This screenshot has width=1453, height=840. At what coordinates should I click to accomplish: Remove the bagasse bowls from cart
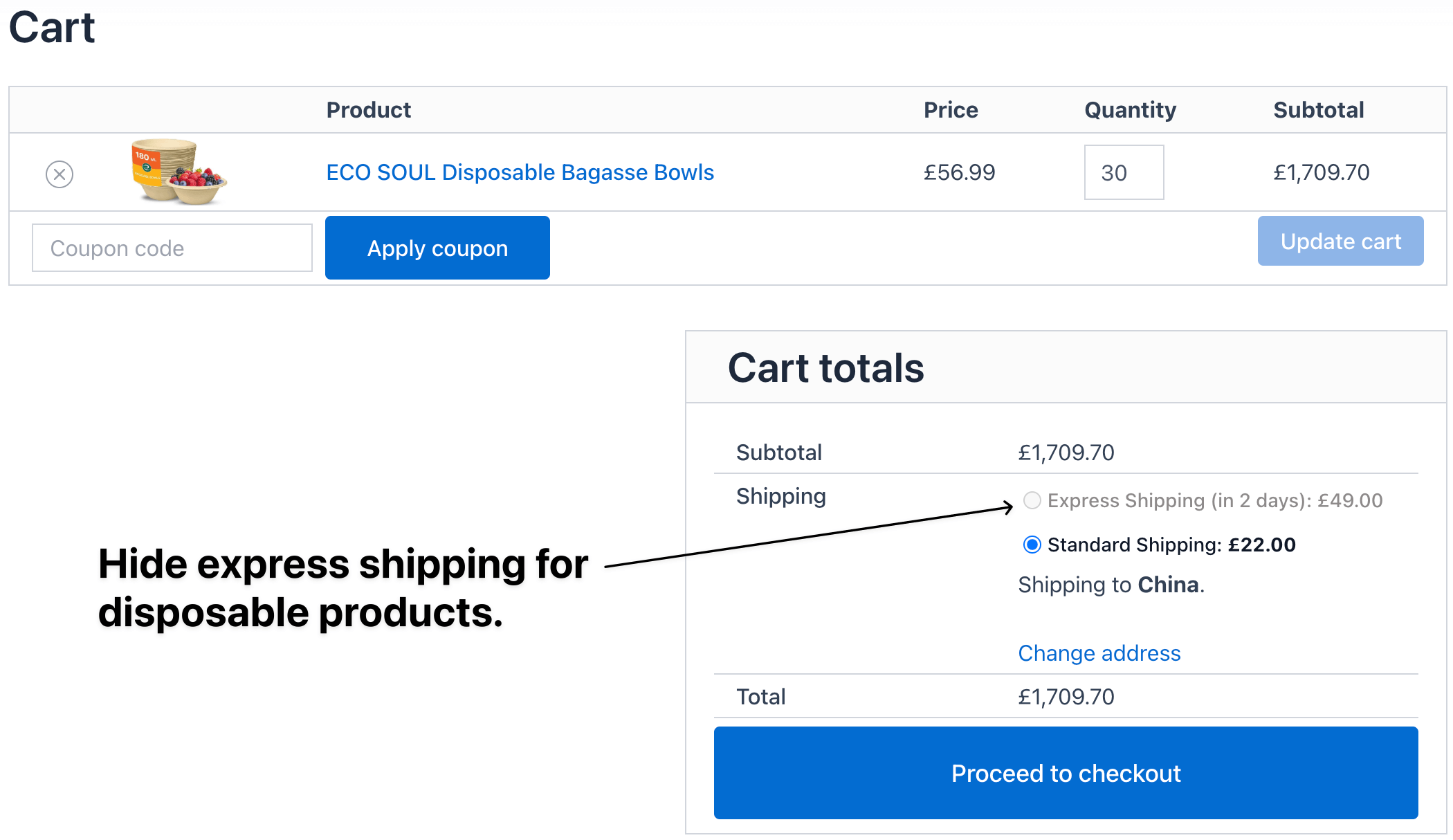tap(60, 174)
